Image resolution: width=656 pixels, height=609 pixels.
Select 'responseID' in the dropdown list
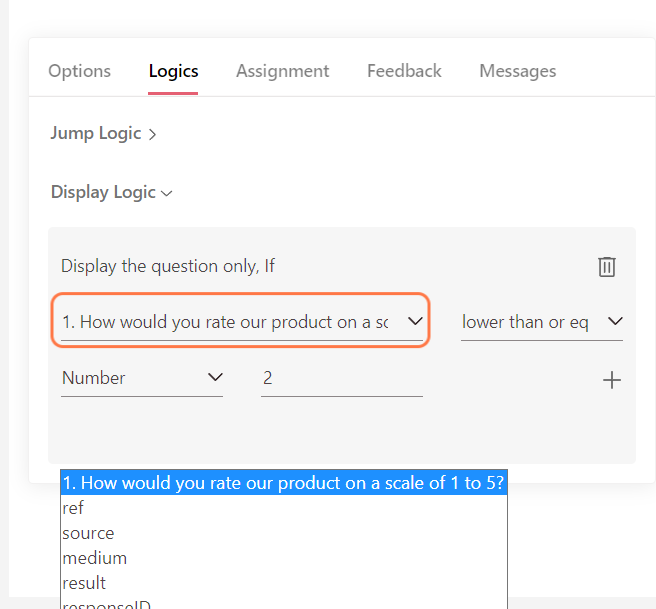108,604
